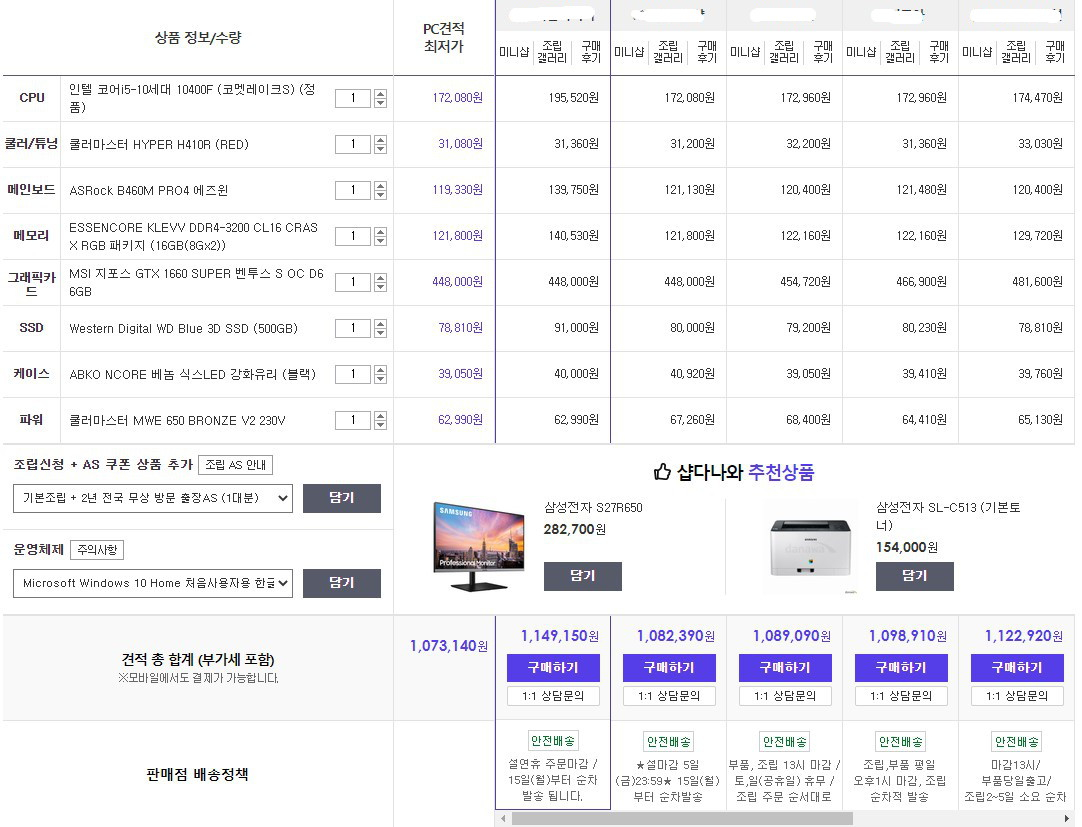Increase ASRock B460M PRO4 quantity arrow

(380, 186)
